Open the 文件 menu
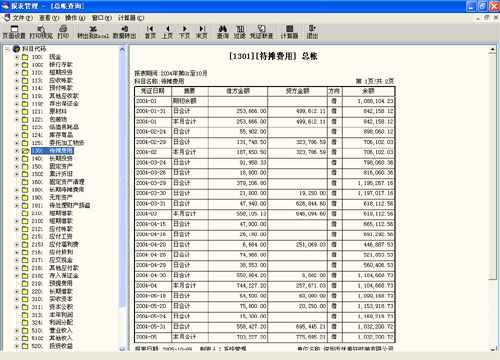The height and width of the screenshot is (360, 500). click(x=22, y=18)
